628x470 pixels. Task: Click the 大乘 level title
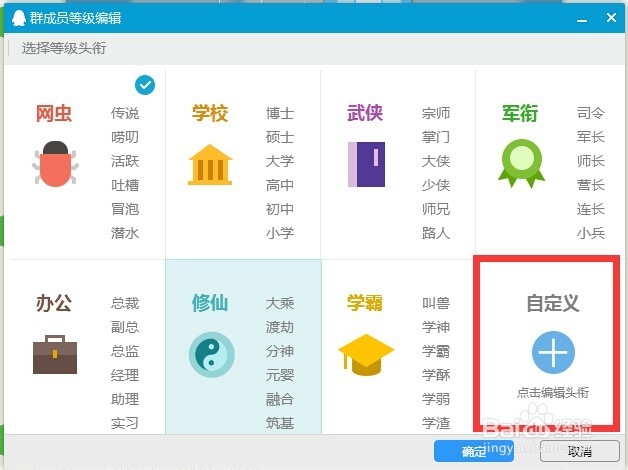click(x=280, y=303)
